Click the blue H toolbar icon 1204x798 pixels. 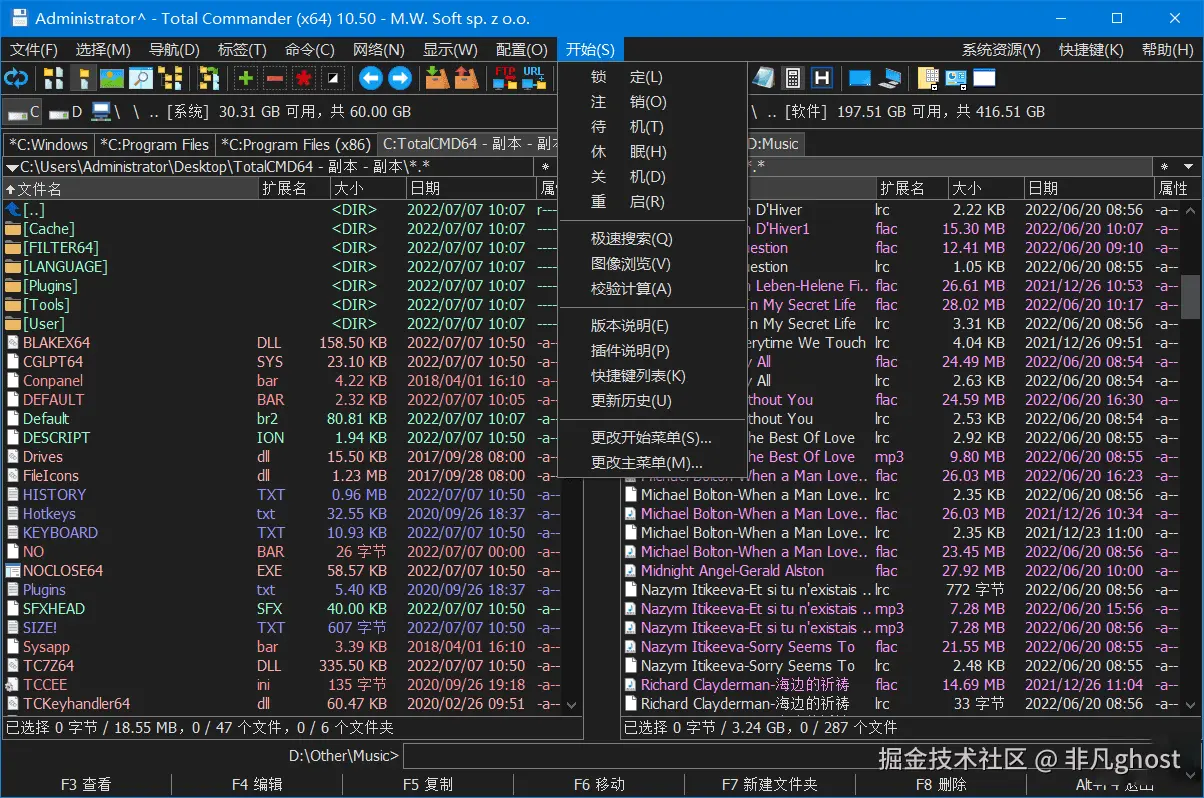click(x=822, y=78)
